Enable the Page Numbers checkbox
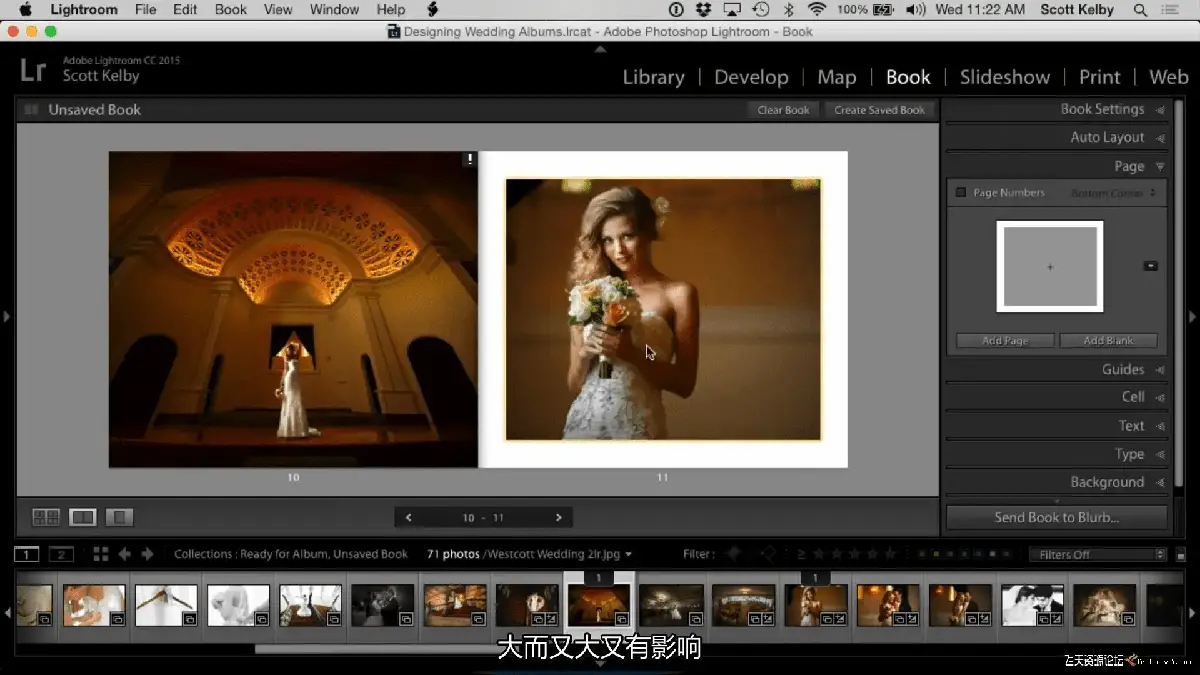 961,192
